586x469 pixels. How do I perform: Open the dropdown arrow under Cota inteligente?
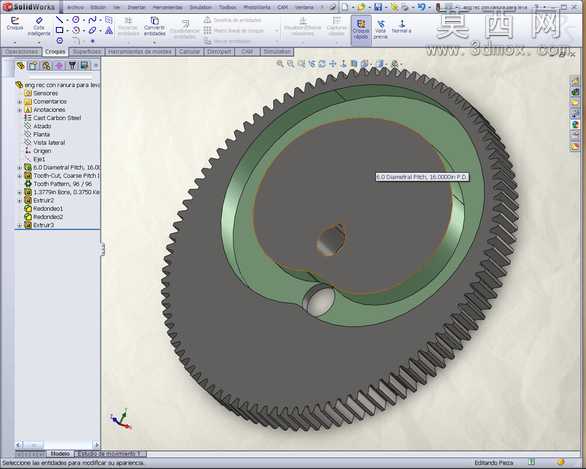(x=38, y=42)
